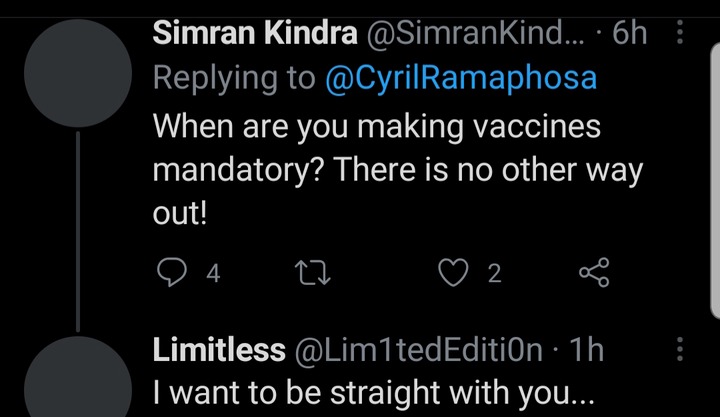The height and width of the screenshot is (417, 720).
Task: Open the @SimranKind... handle
Action: point(475,33)
